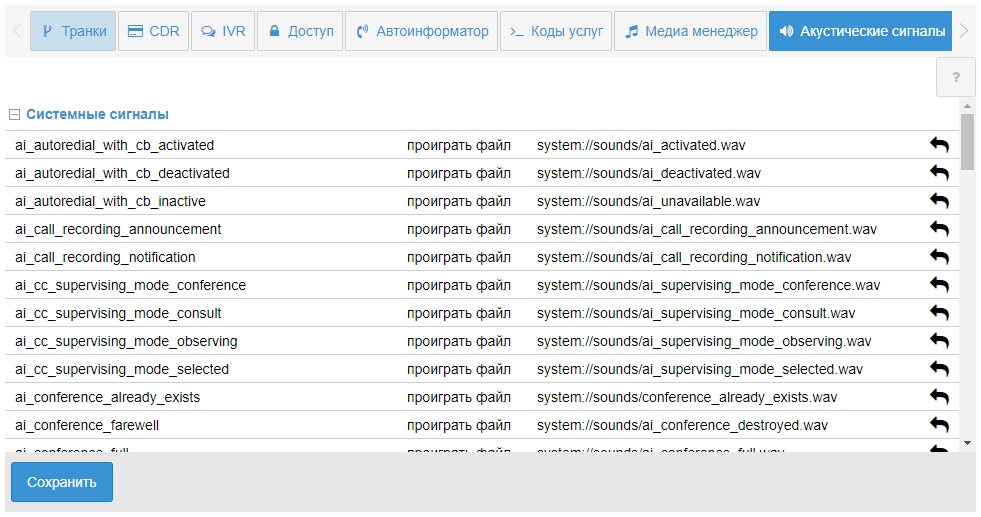Go to the Автоинформатор tab

(x=422, y=31)
